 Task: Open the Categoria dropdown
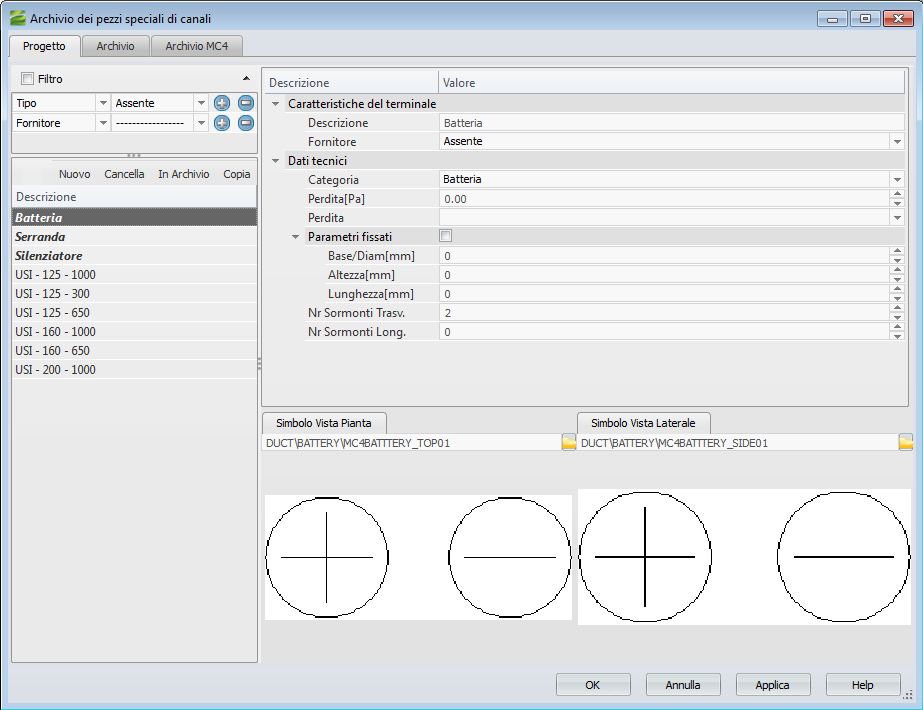897,180
